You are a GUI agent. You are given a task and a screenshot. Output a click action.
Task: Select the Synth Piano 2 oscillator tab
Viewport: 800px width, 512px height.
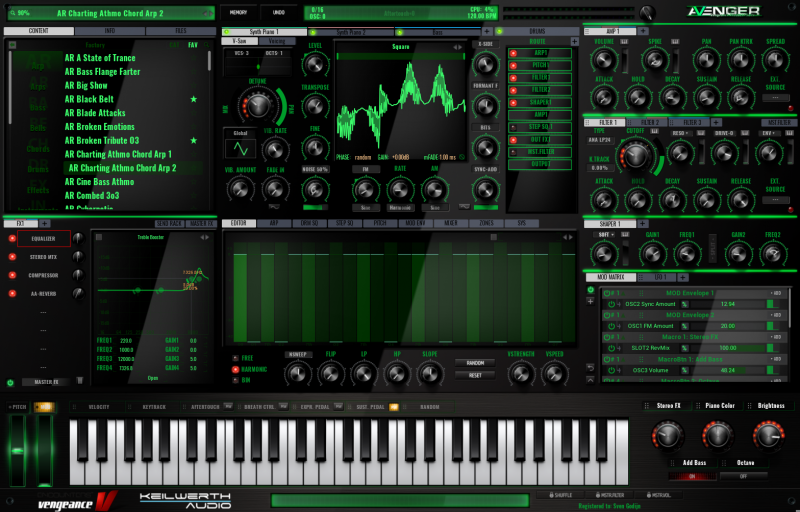pyautogui.click(x=351, y=32)
